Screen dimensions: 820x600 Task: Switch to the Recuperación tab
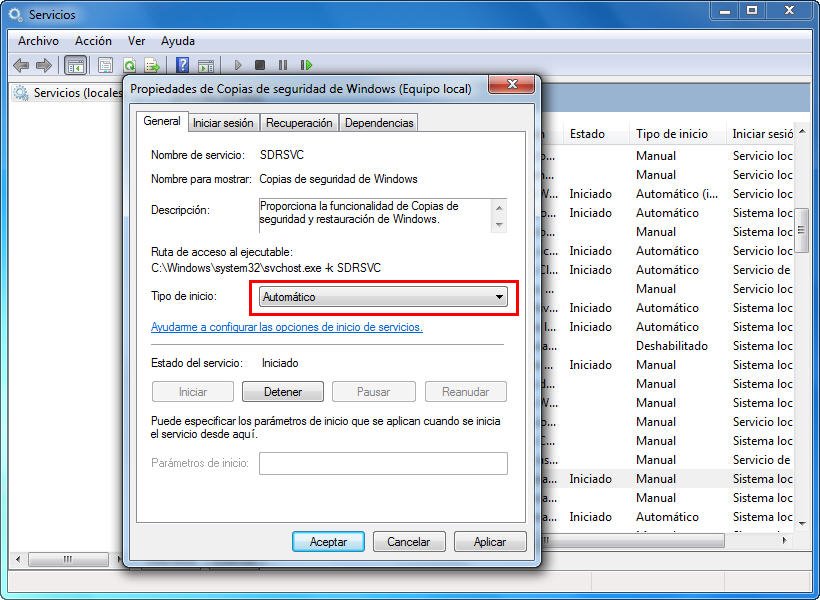(299, 123)
